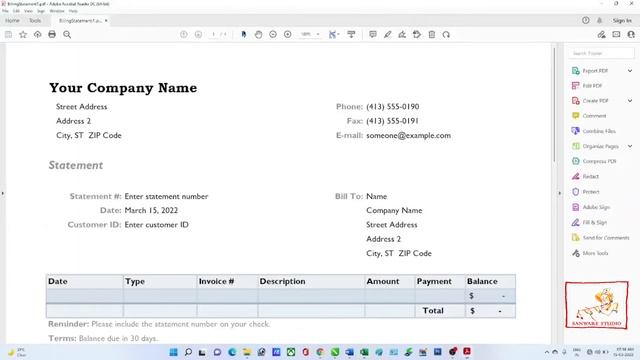Expand the Export PDF section chevron

click(x=630, y=71)
